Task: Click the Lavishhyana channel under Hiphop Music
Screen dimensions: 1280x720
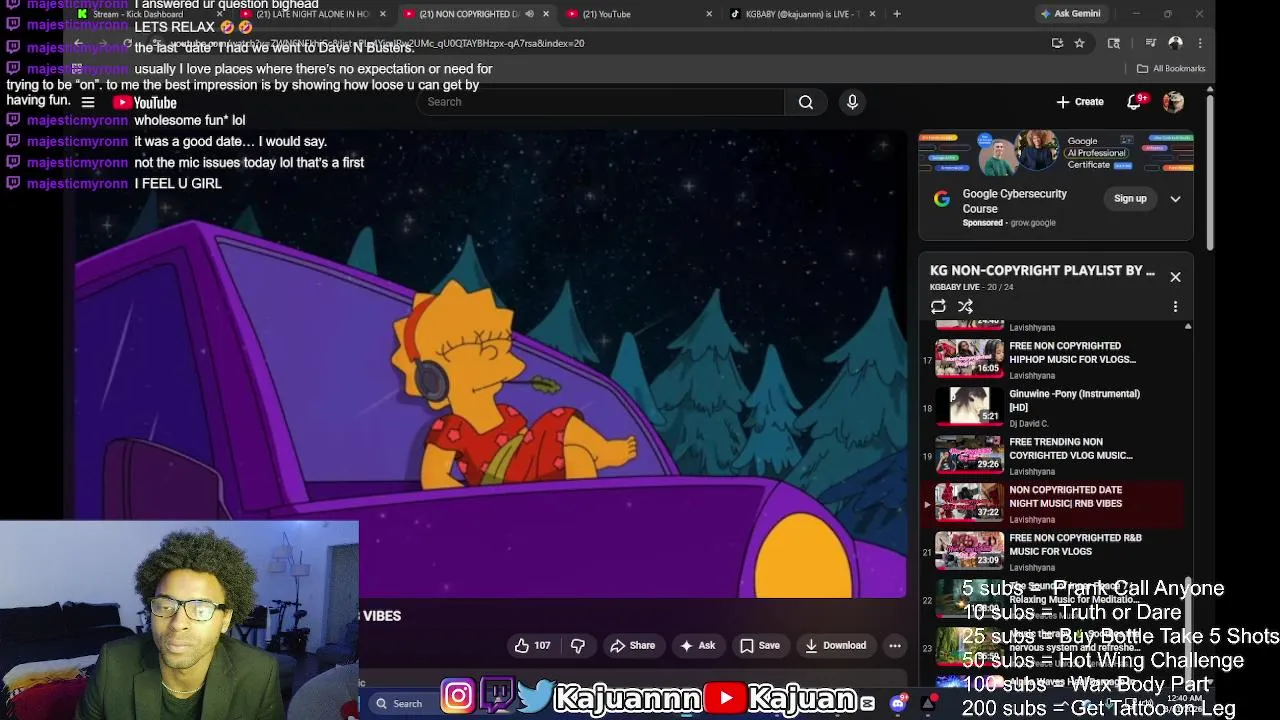Action: click(1032, 376)
